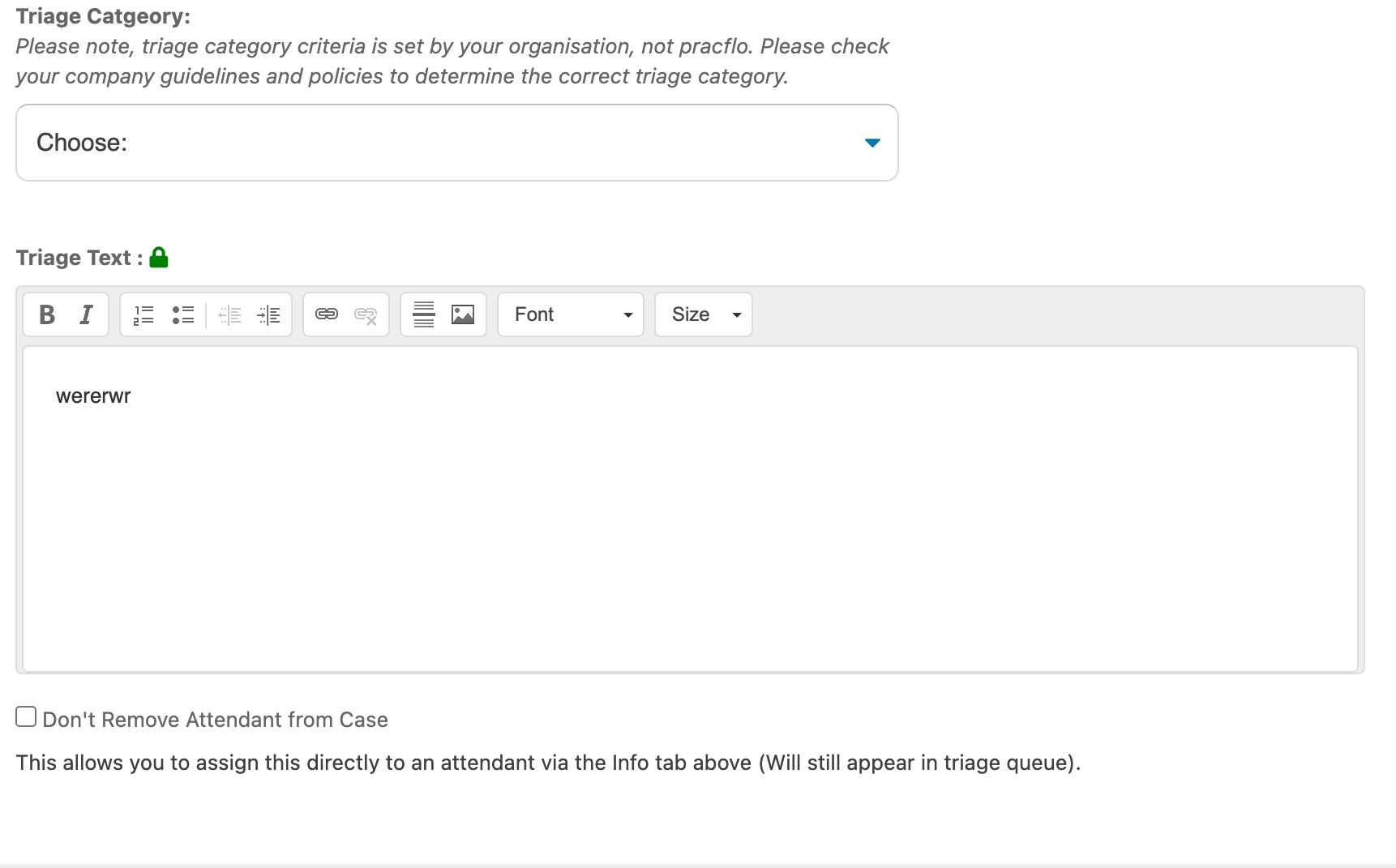The width and height of the screenshot is (1396, 868).
Task: Click the blue arrow of the category selector
Action: 872,143
